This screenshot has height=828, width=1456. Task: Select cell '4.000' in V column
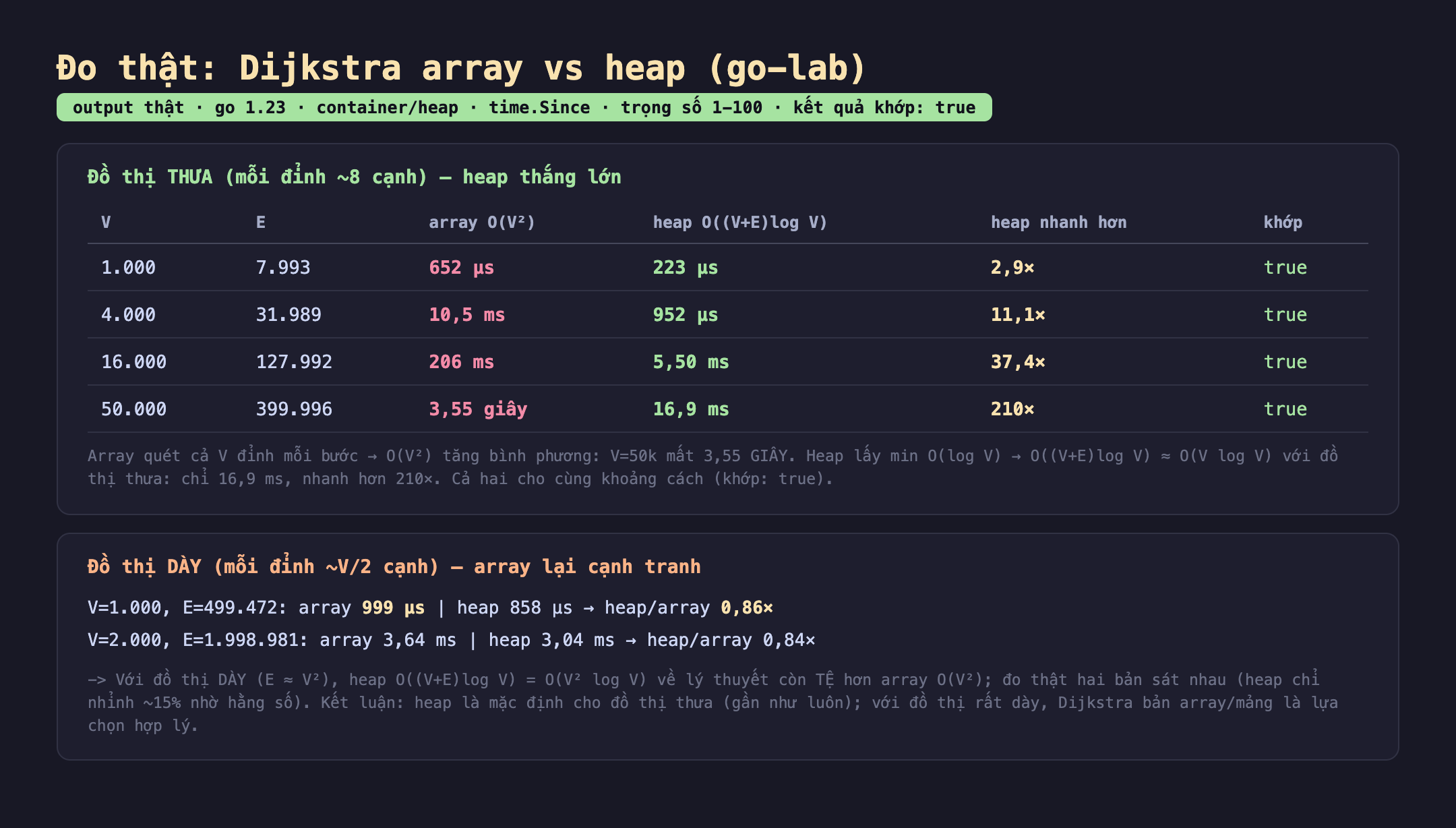point(128,315)
